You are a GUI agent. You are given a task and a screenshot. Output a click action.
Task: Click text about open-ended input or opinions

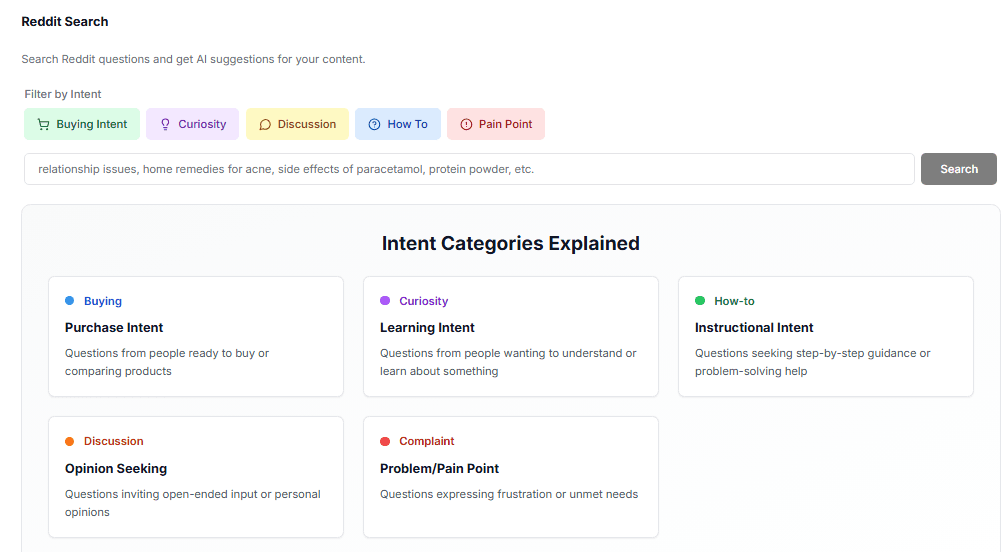(192, 503)
